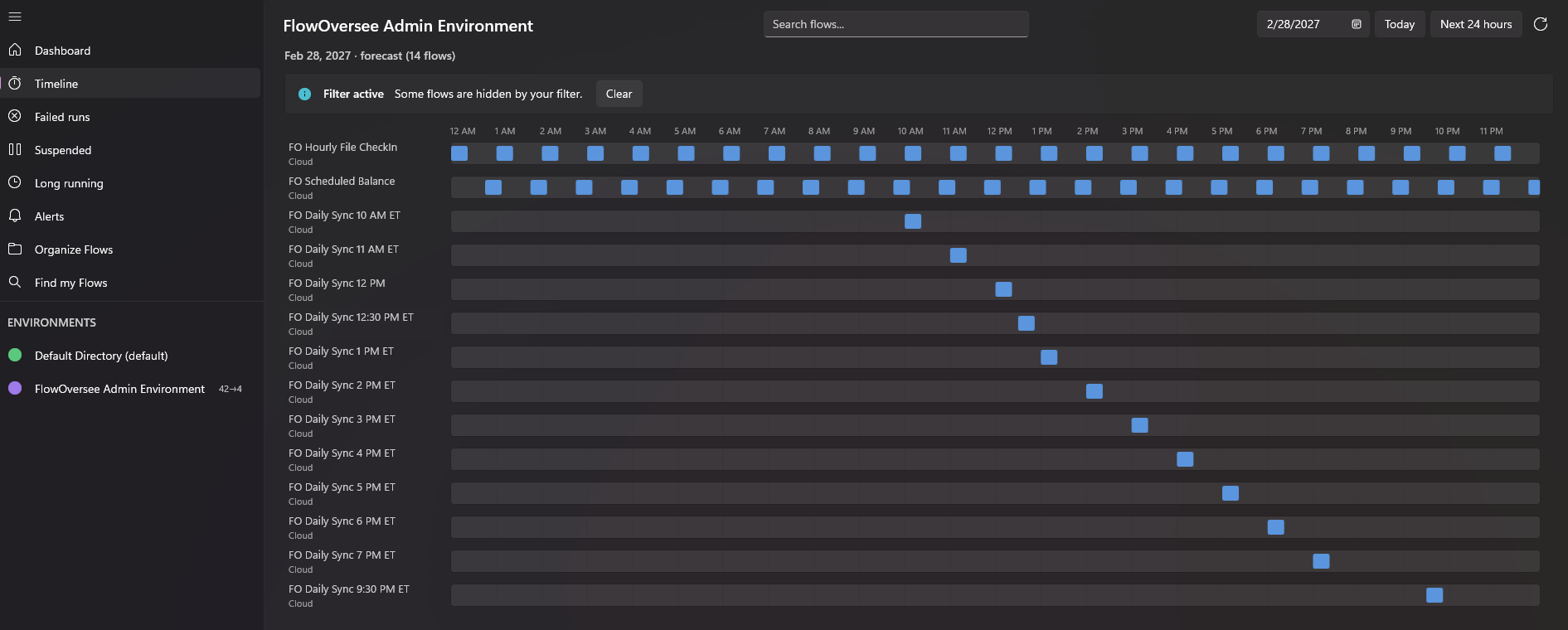
Task: Click first FO Scheduled Balance marker
Action: [x=493, y=187]
